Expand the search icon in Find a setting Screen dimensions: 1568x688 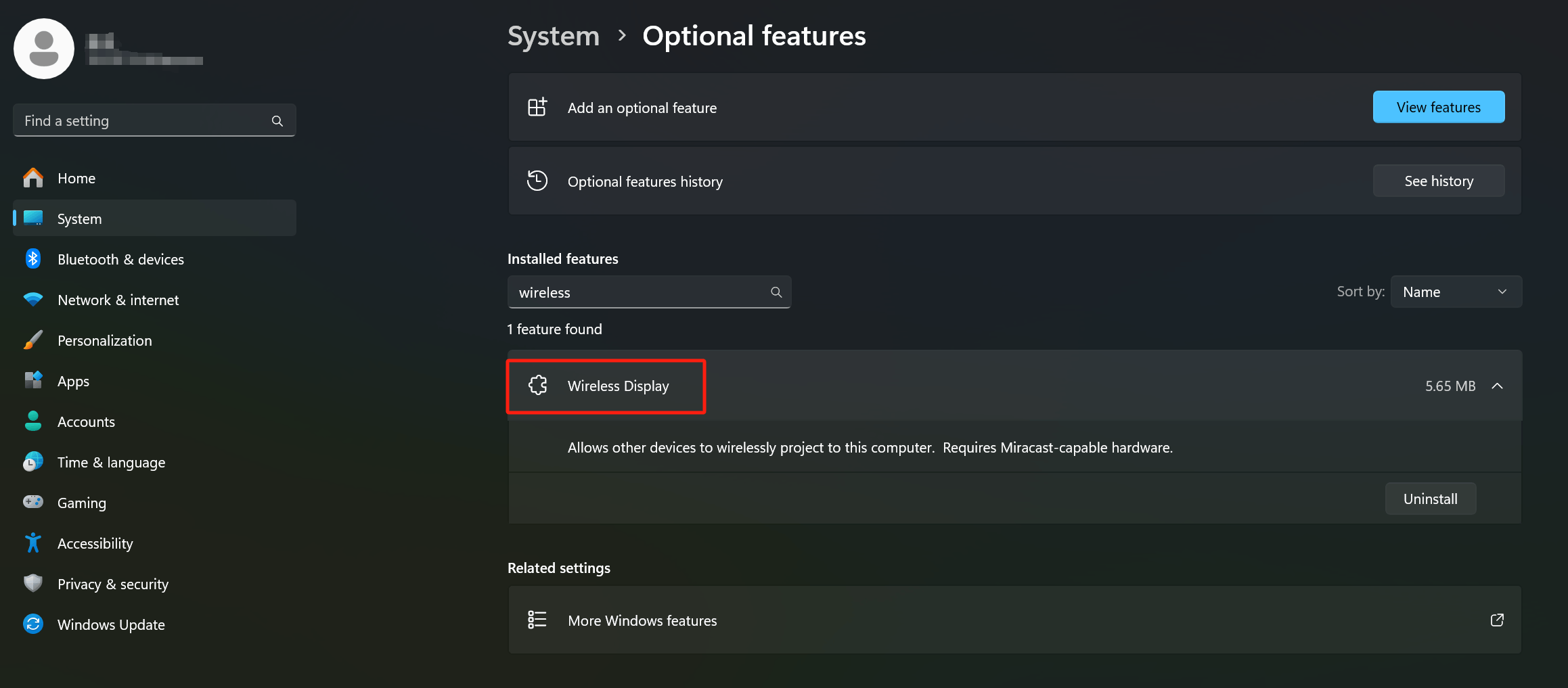coord(277,120)
